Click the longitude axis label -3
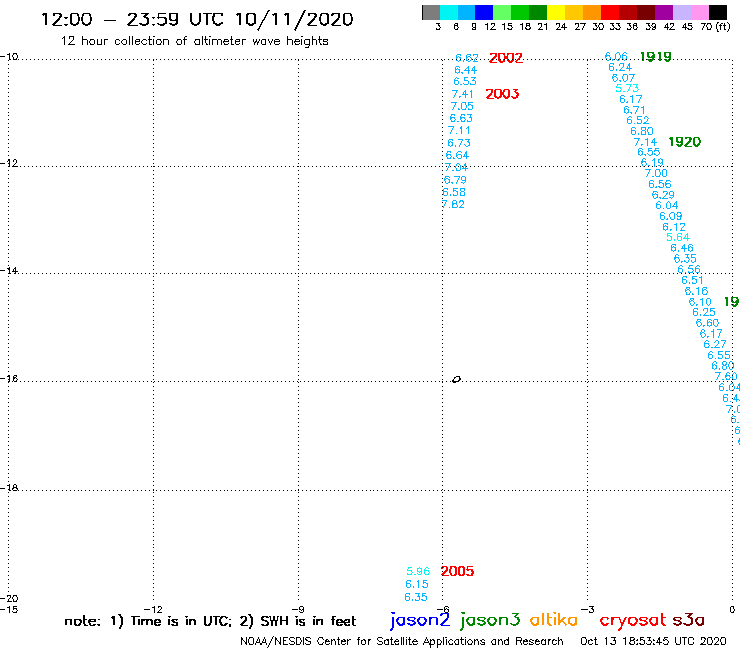The height and width of the screenshot is (650, 740). coord(587,610)
